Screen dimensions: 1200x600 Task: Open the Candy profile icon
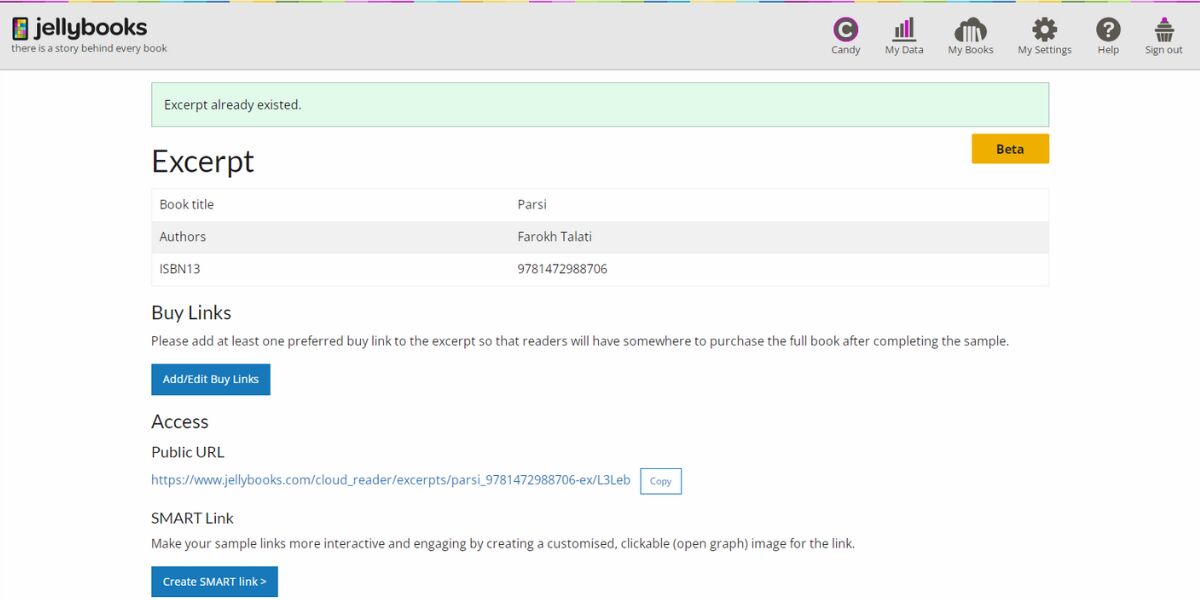pos(845,30)
